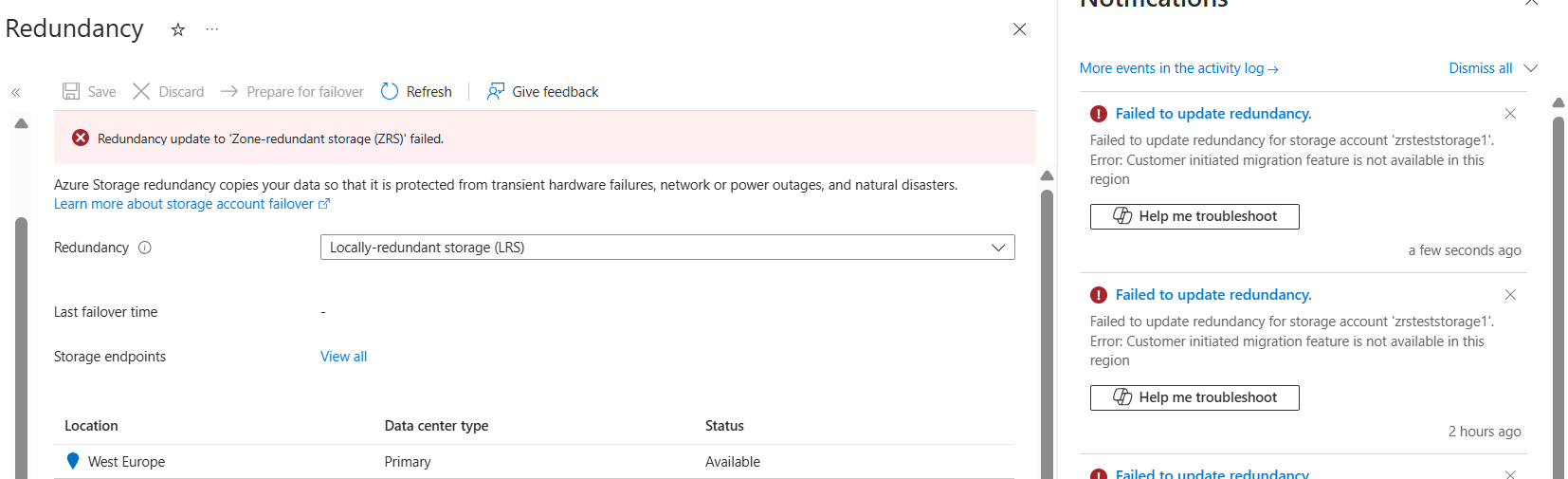Pin Redundancy page with the favorite star
Viewport: 1568px width, 479px height.
click(177, 29)
